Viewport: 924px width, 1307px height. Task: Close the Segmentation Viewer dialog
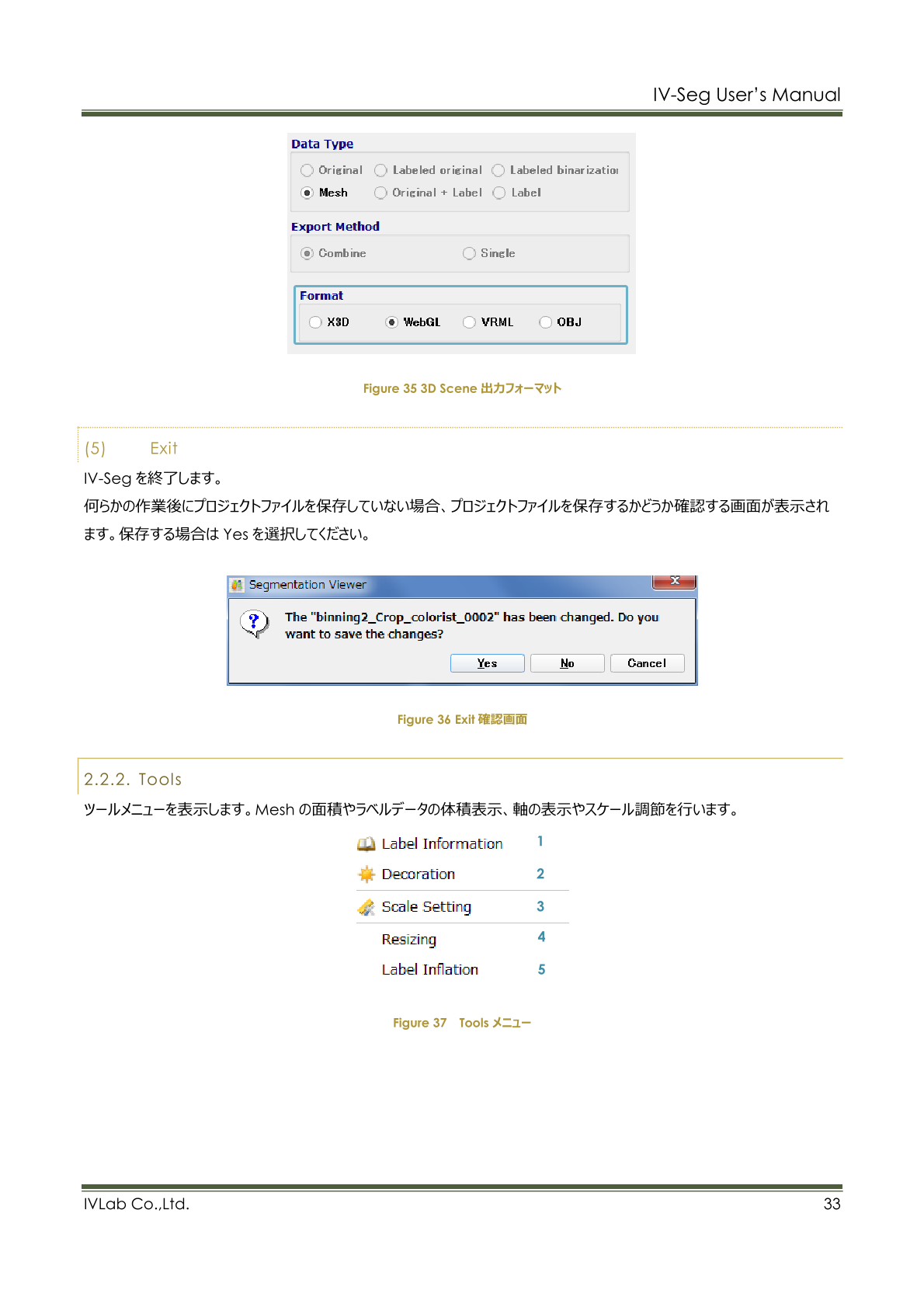(674, 582)
